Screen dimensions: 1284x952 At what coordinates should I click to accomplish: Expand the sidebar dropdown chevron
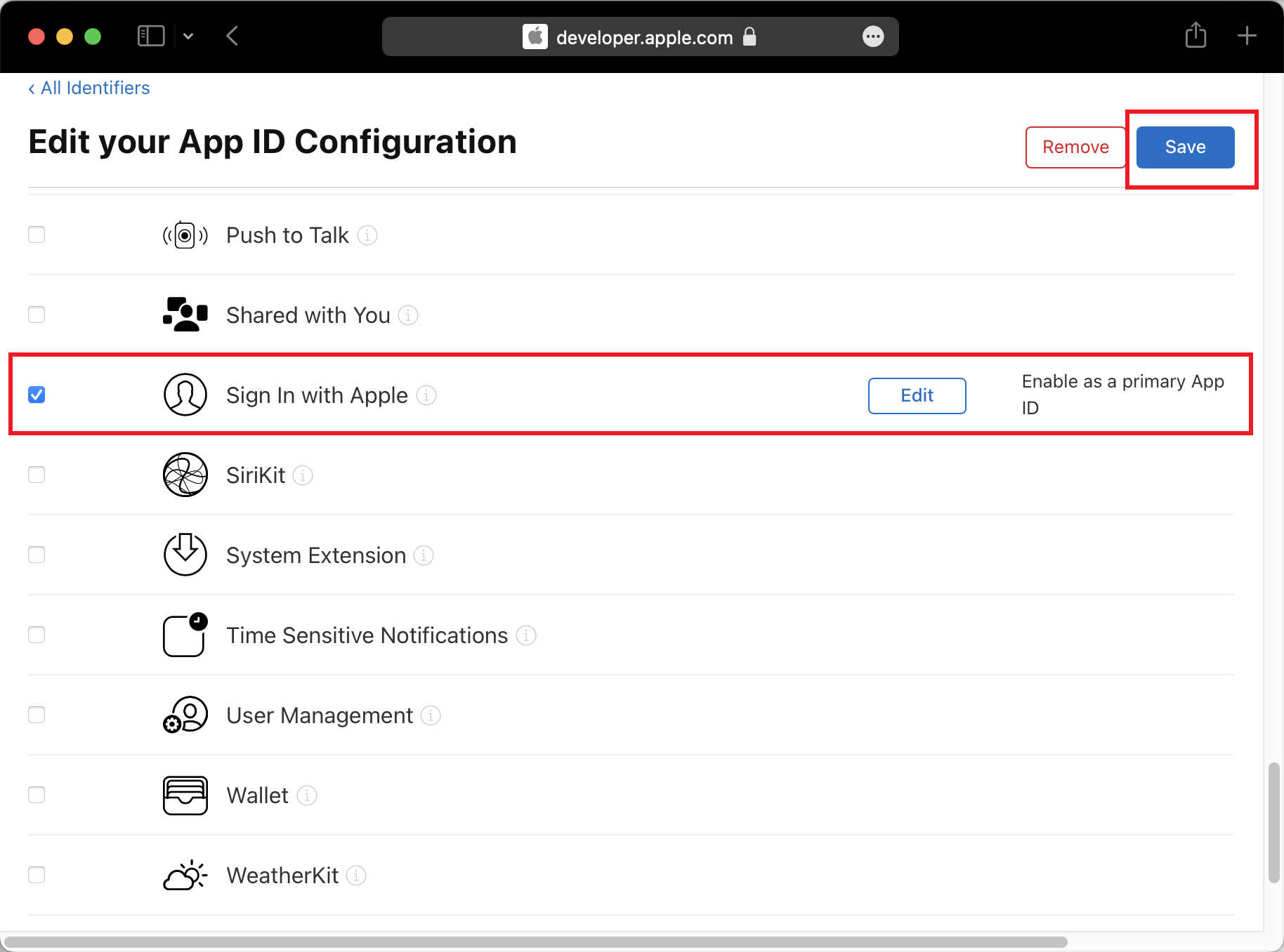[188, 36]
